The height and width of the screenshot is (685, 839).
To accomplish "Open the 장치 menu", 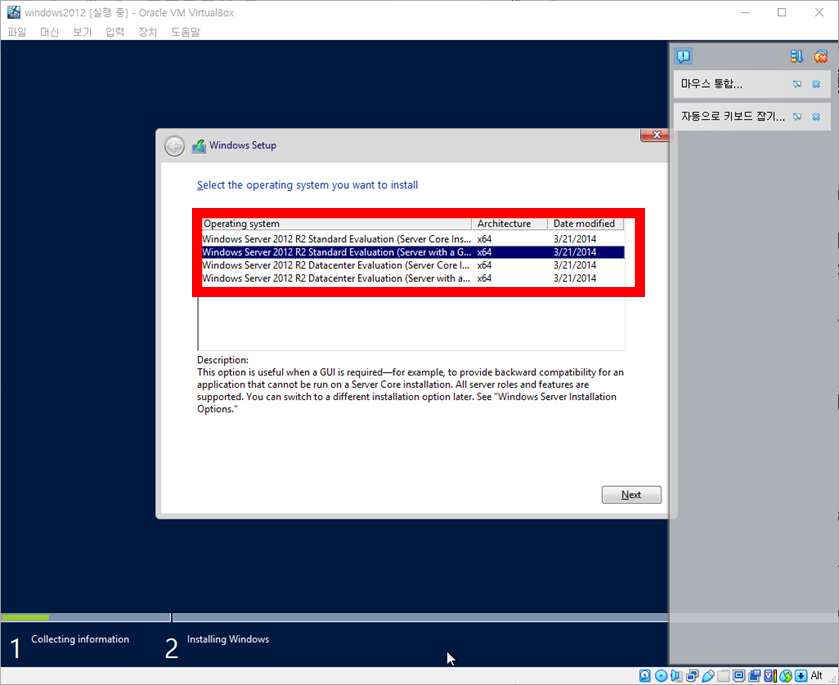I will click(x=147, y=32).
